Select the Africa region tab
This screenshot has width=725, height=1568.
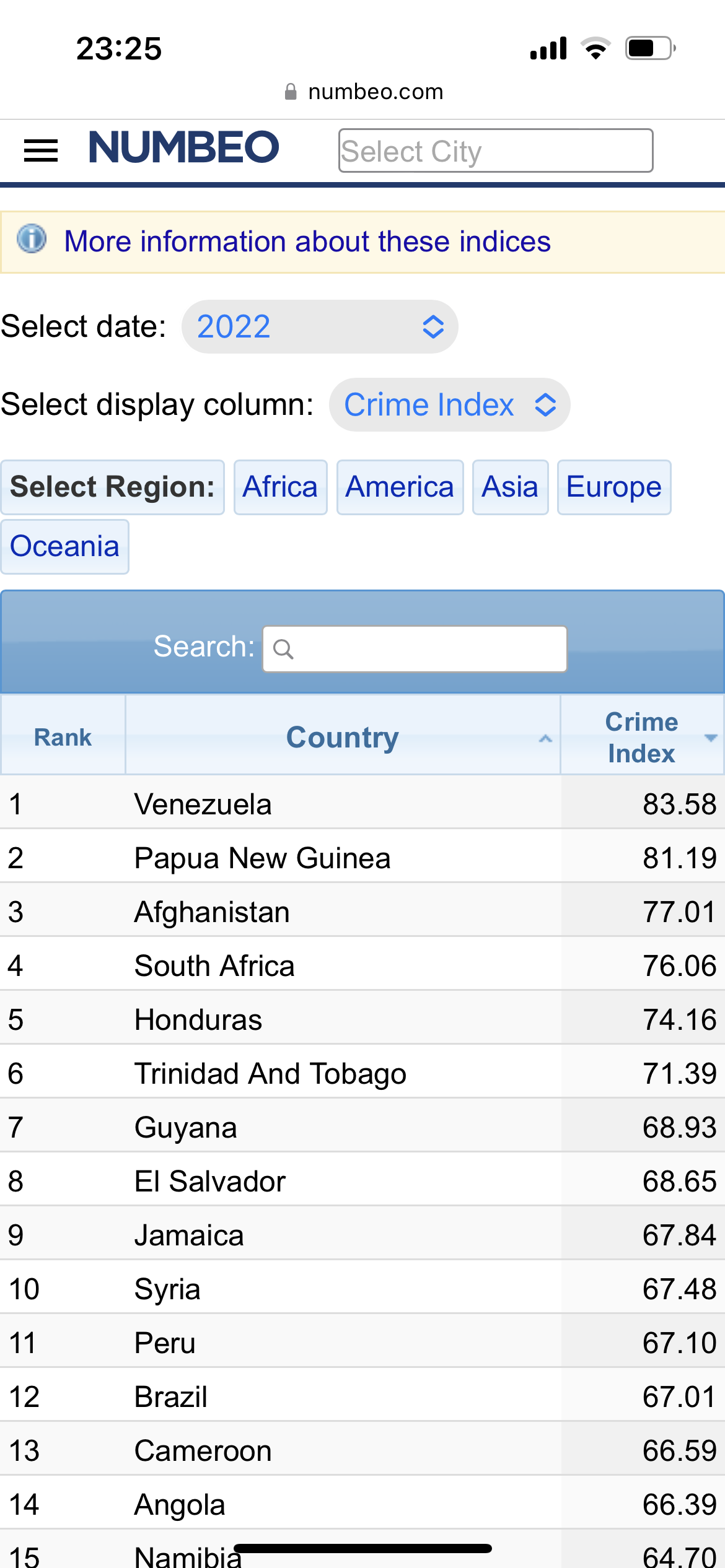[x=280, y=487]
